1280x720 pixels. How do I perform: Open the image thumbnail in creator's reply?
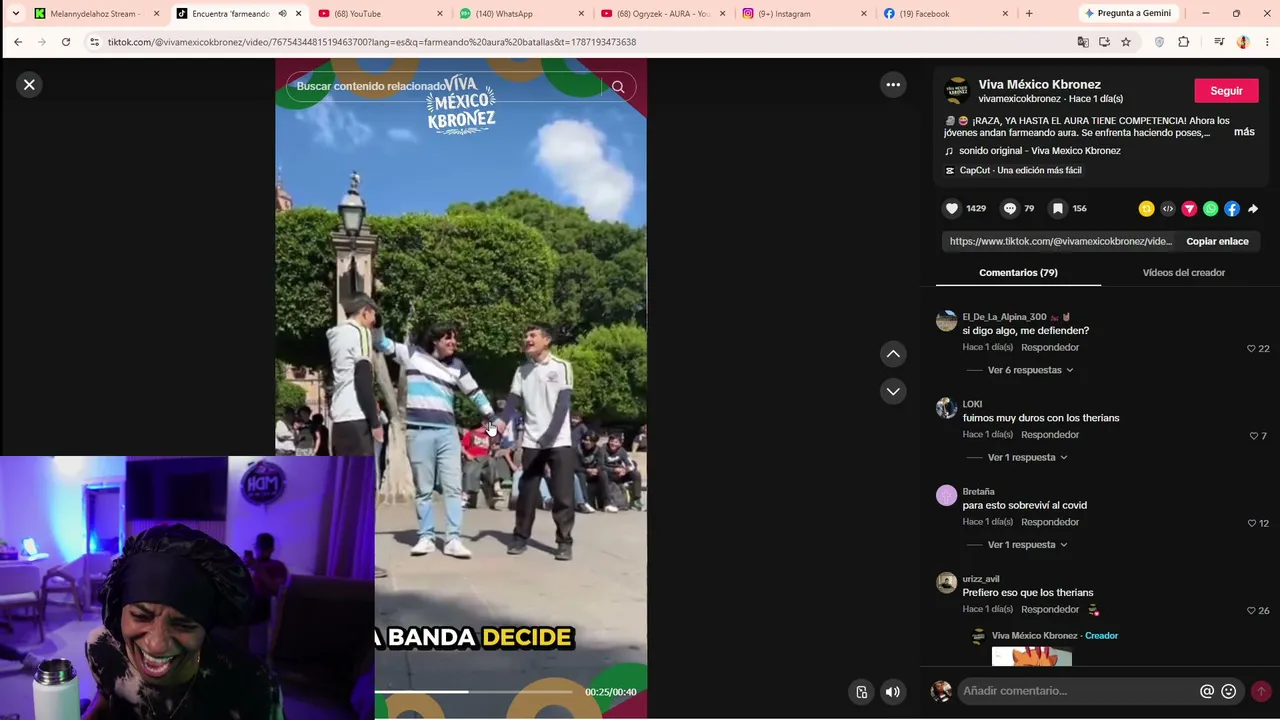(1031, 657)
